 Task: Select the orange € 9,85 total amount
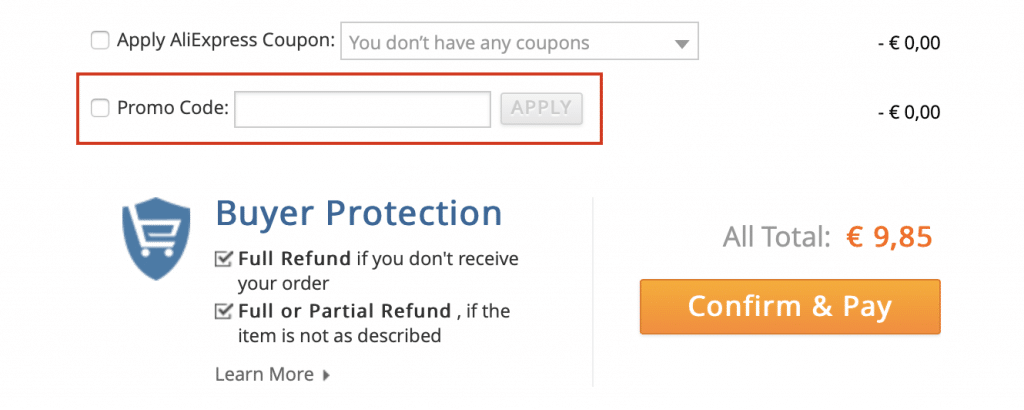[889, 238]
